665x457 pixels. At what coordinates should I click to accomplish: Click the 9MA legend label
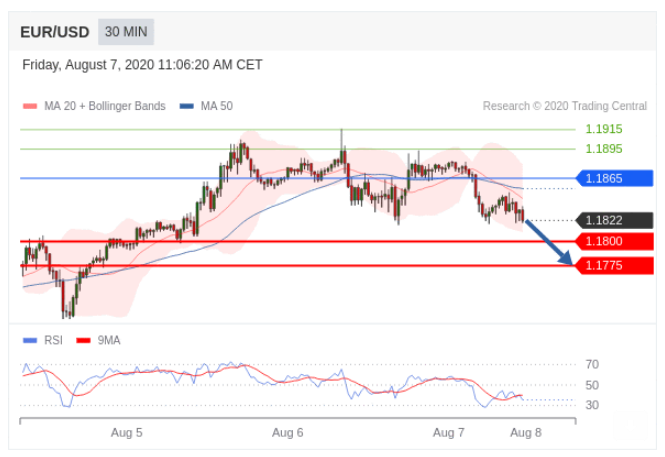[x=109, y=340]
